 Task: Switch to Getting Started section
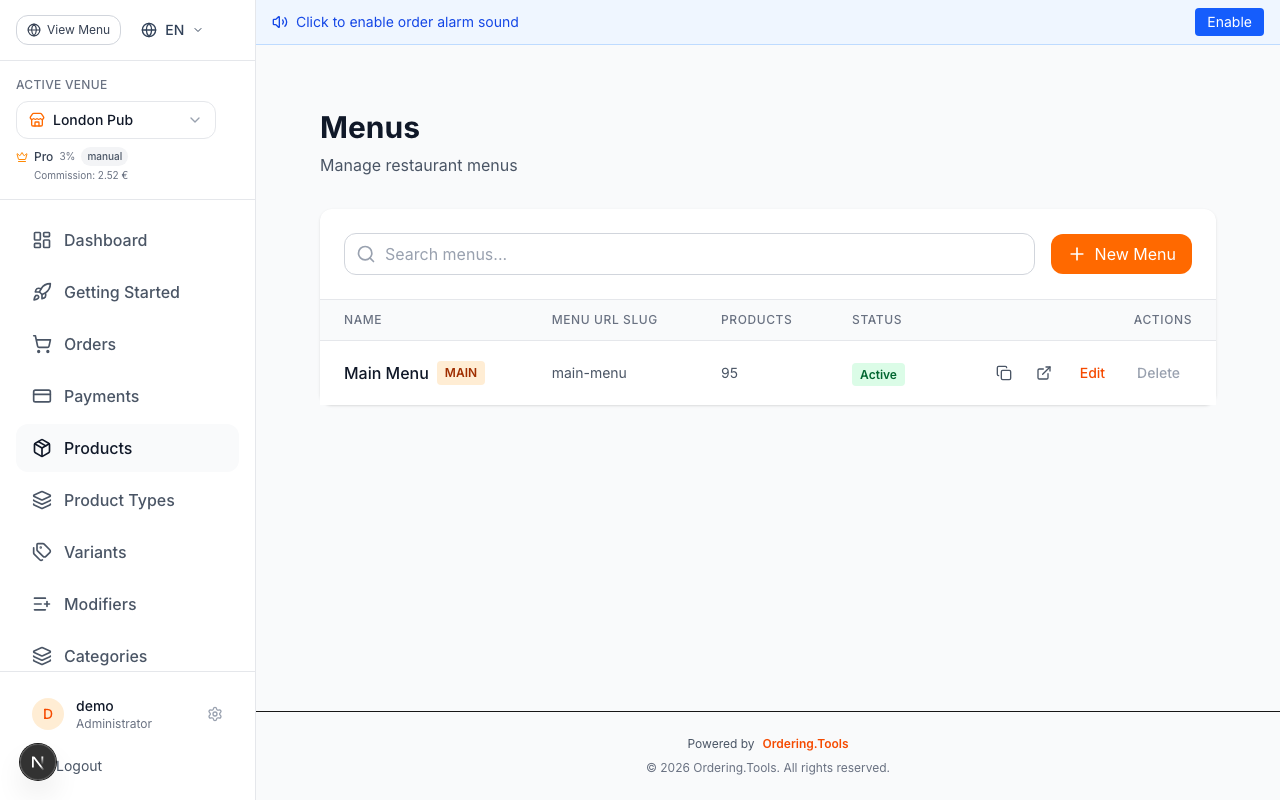pos(121,292)
